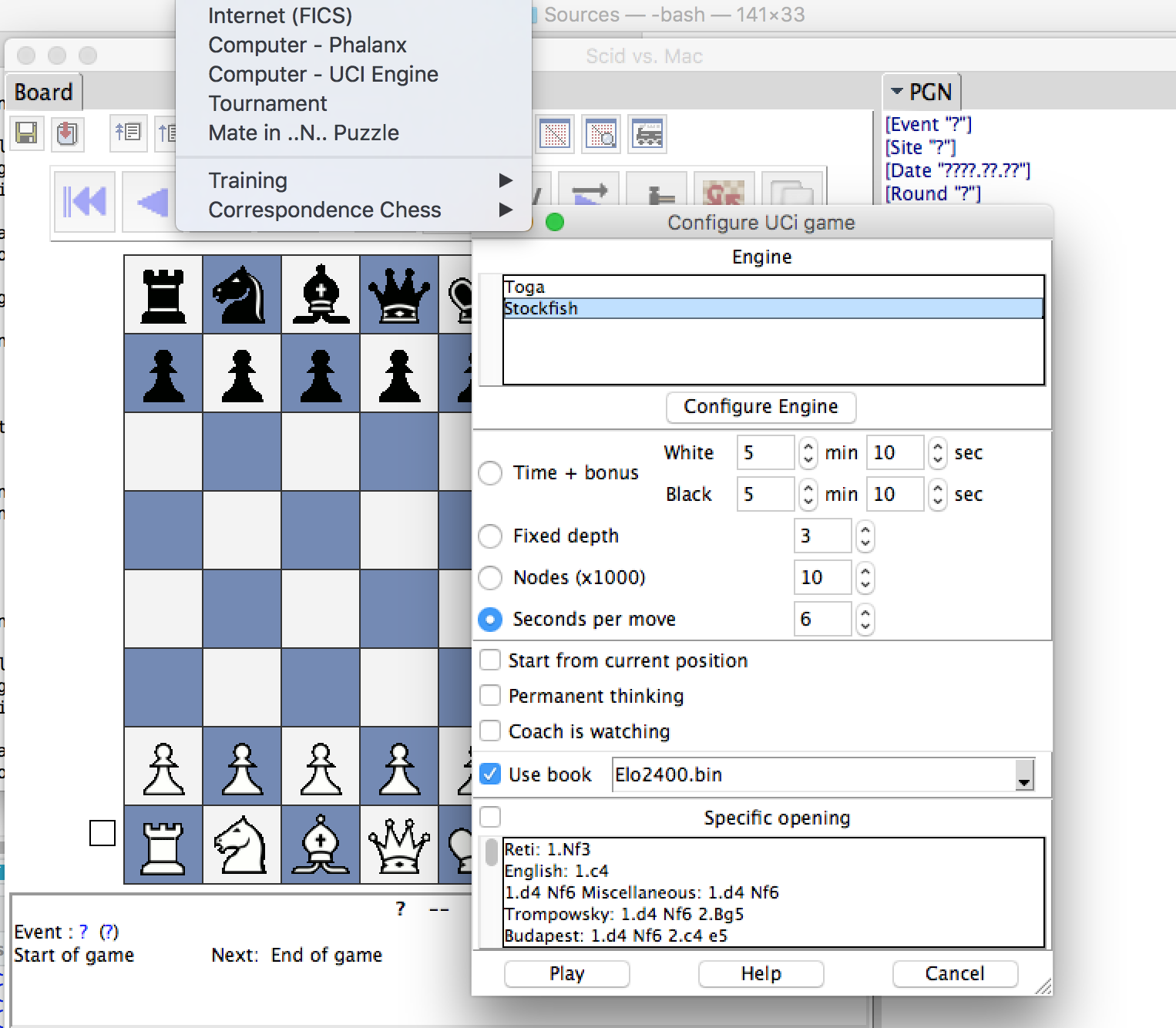Click the Configure Engine button

761,407
